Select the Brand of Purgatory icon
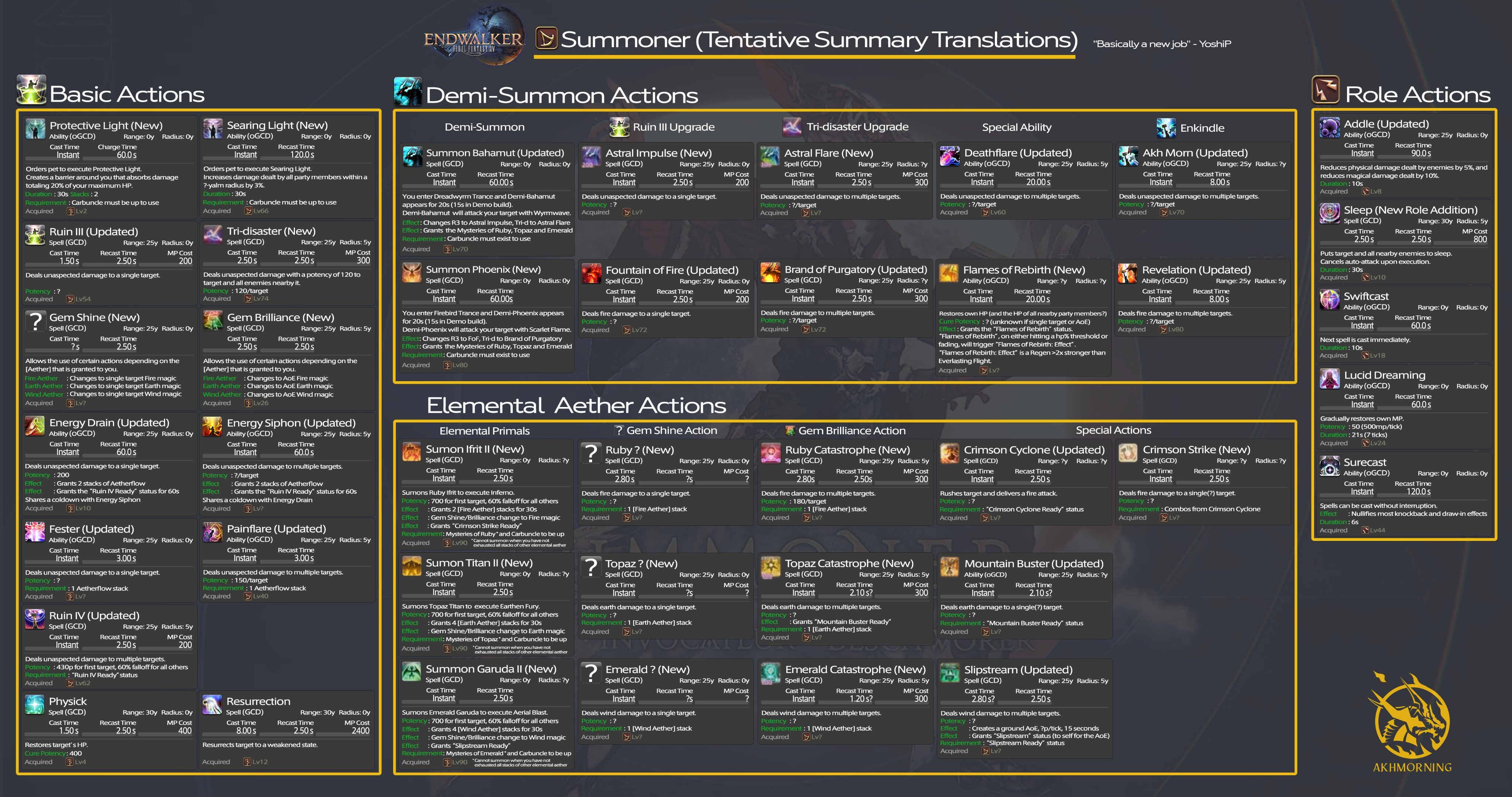1512x797 pixels. click(x=770, y=273)
